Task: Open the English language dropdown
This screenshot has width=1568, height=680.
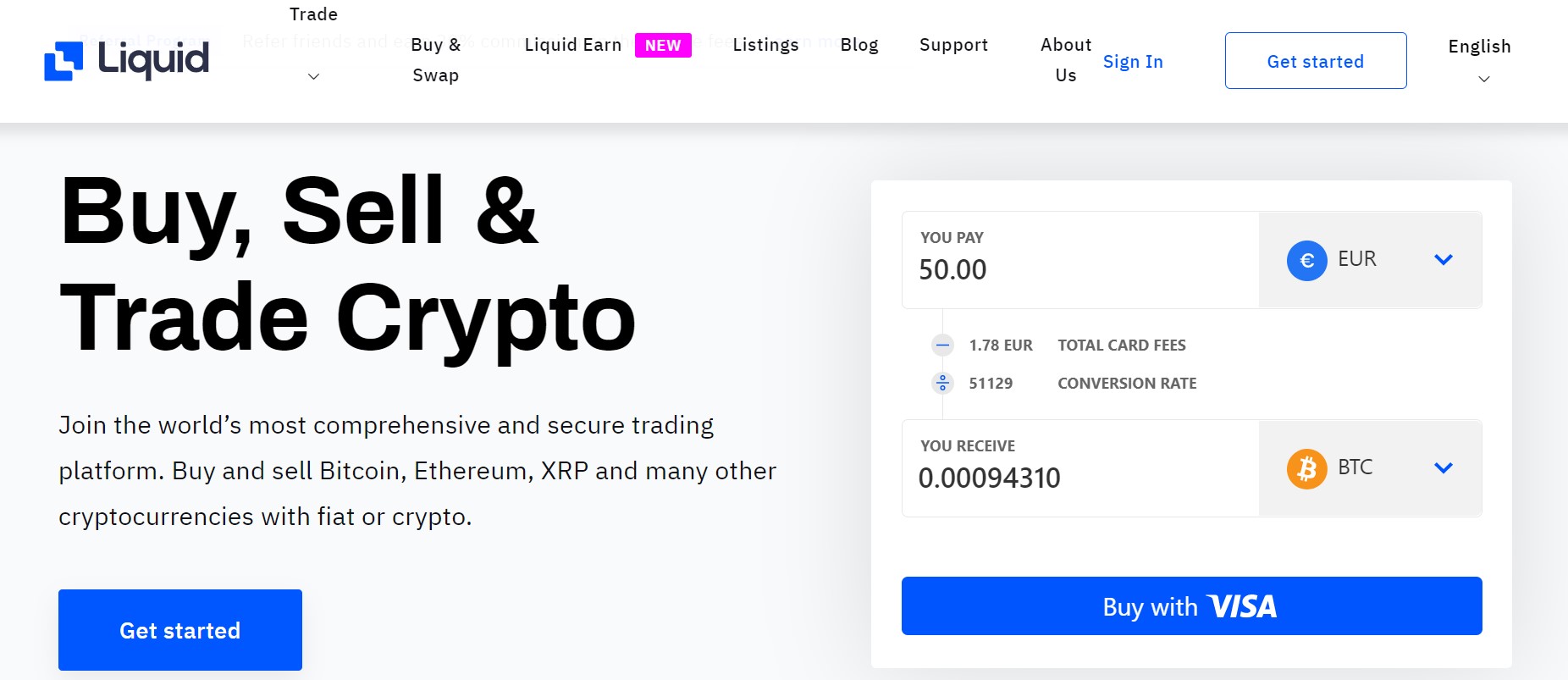Action: coord(1479,61)
